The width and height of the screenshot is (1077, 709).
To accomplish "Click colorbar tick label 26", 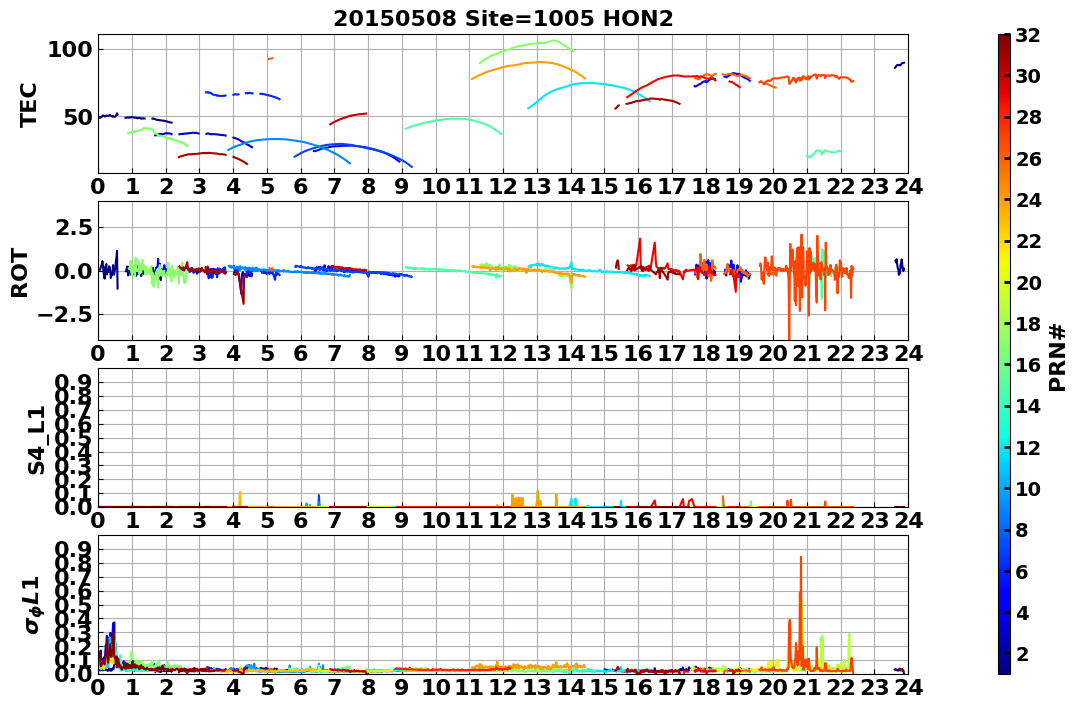I will point(1028,159).
